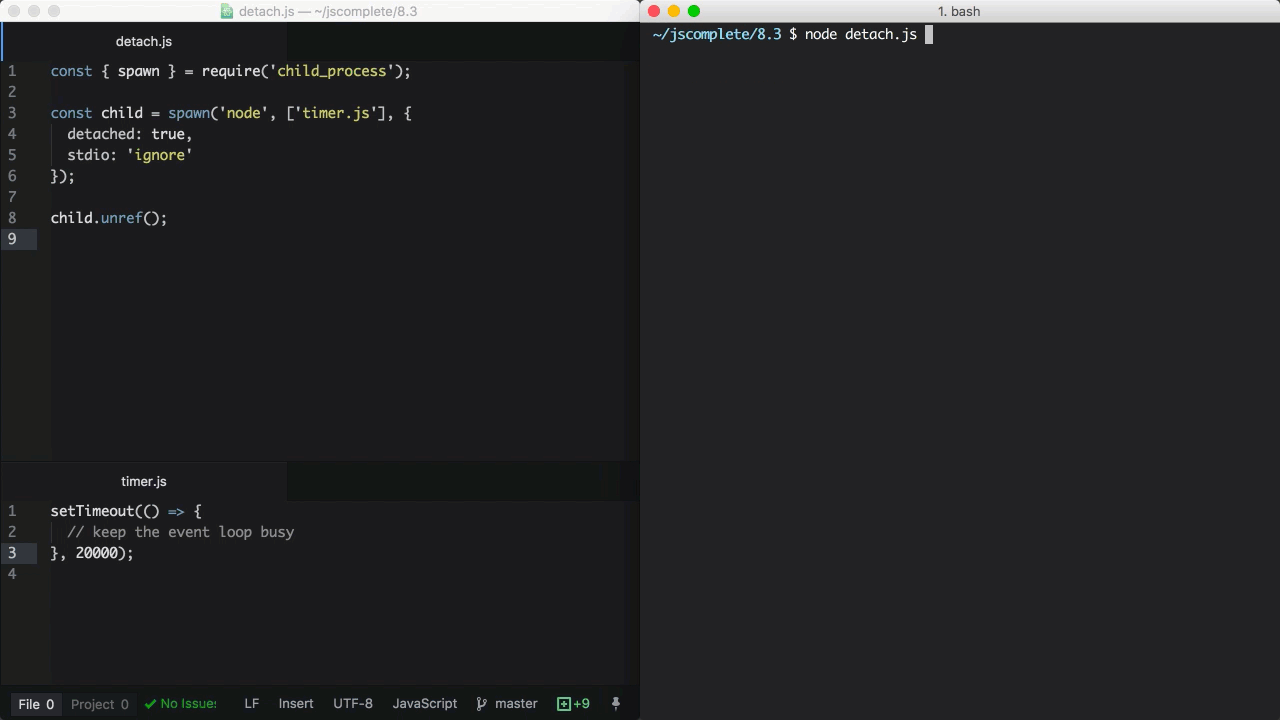
Task: Click the master branch label
Action: (516, 703)
